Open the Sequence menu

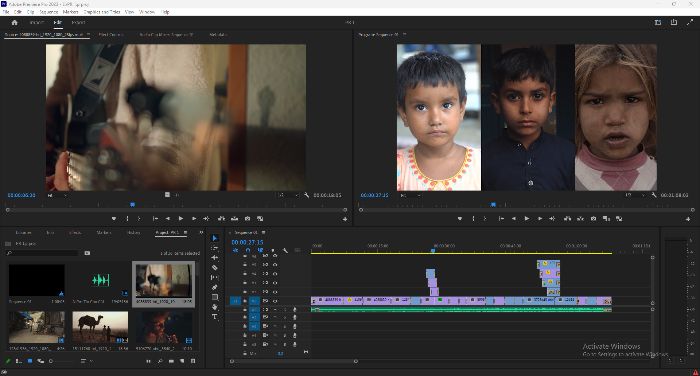coord(49,12)
